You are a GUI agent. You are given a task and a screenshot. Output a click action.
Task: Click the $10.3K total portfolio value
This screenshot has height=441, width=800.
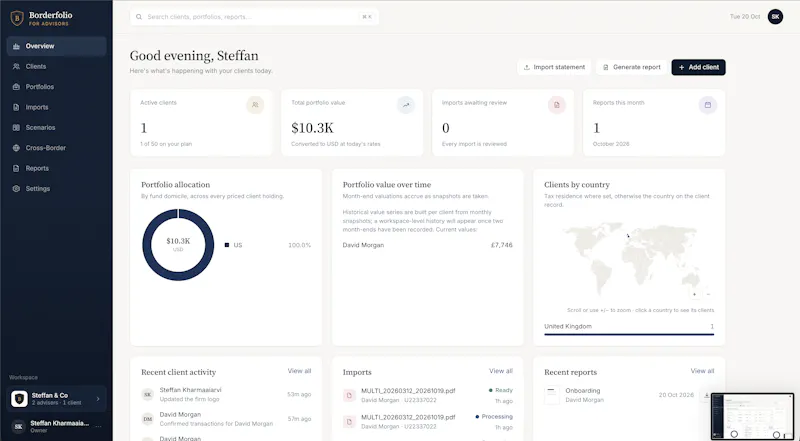point(312,128)
